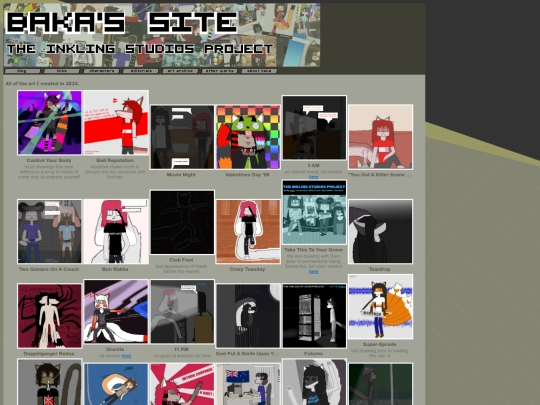Click the 'Doppelganger Redux' caption text
Viewport: 540px width, 405px height.
[x=49, y=353]
